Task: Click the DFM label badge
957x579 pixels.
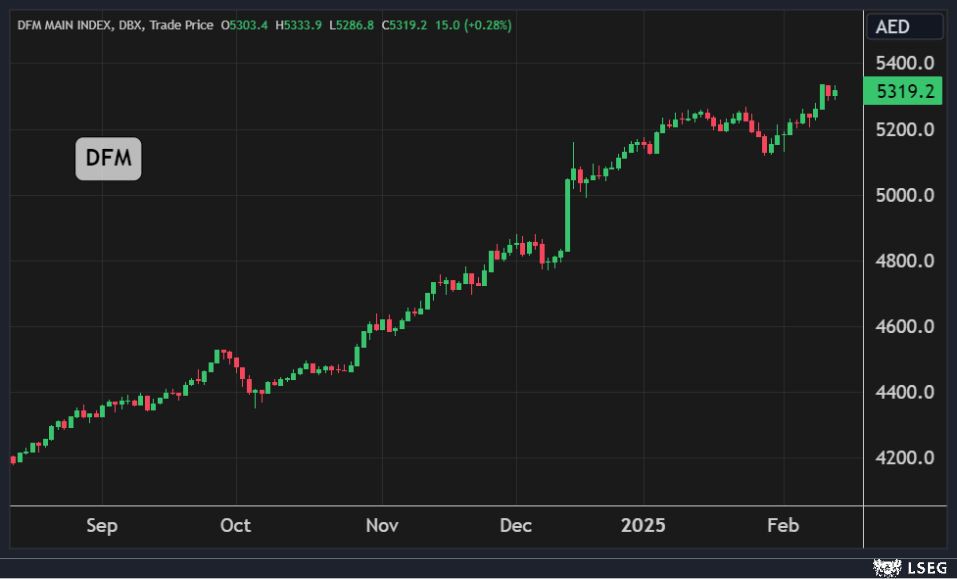Action: point(108,159)
